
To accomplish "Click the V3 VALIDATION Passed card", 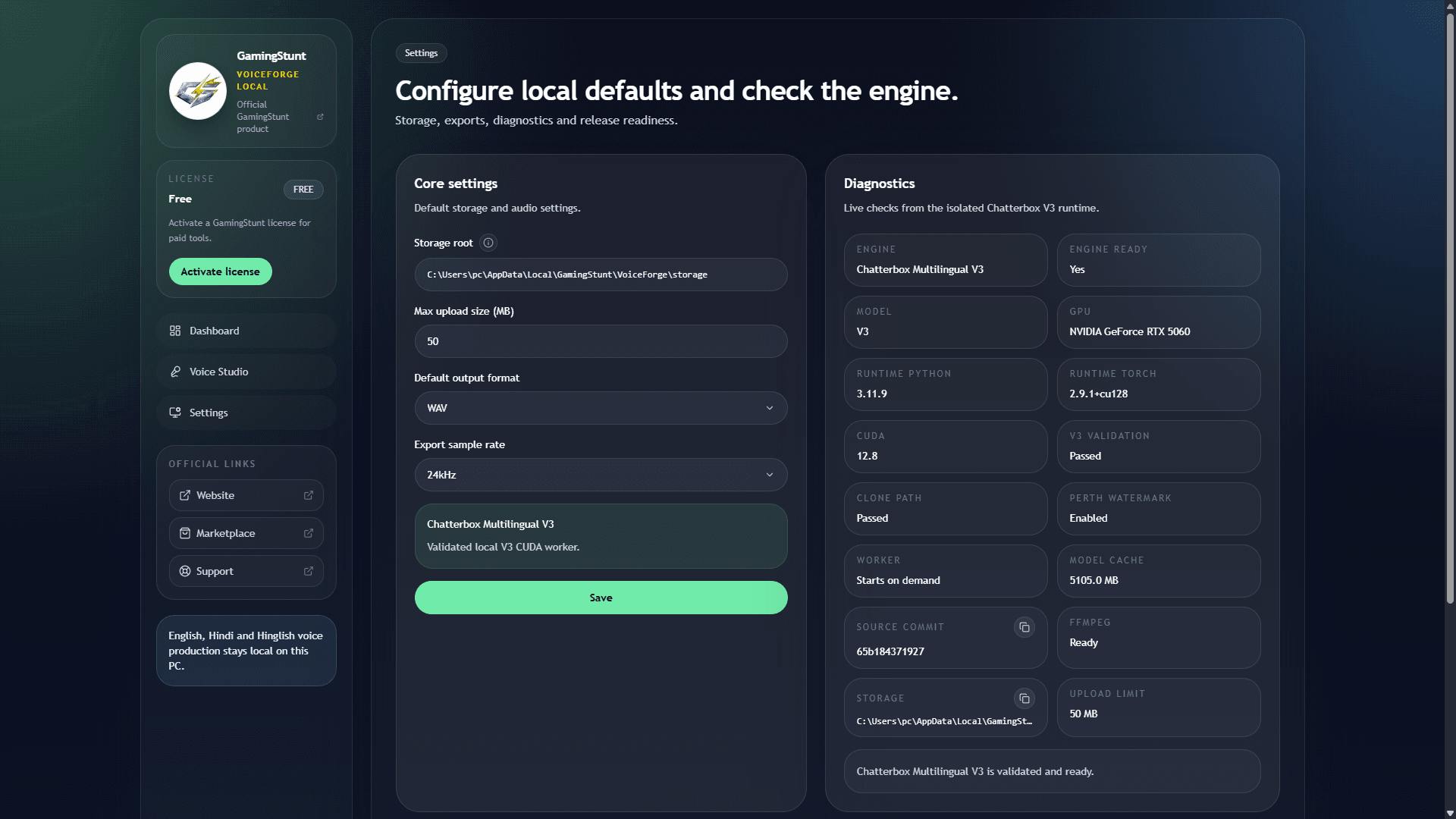I will tap(1159, 447).
